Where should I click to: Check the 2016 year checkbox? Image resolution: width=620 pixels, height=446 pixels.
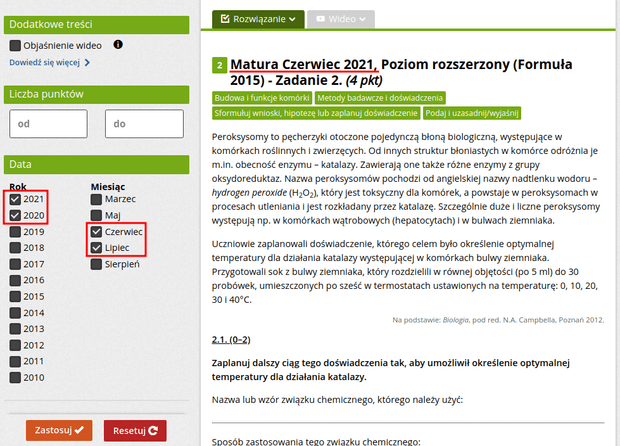15,280
